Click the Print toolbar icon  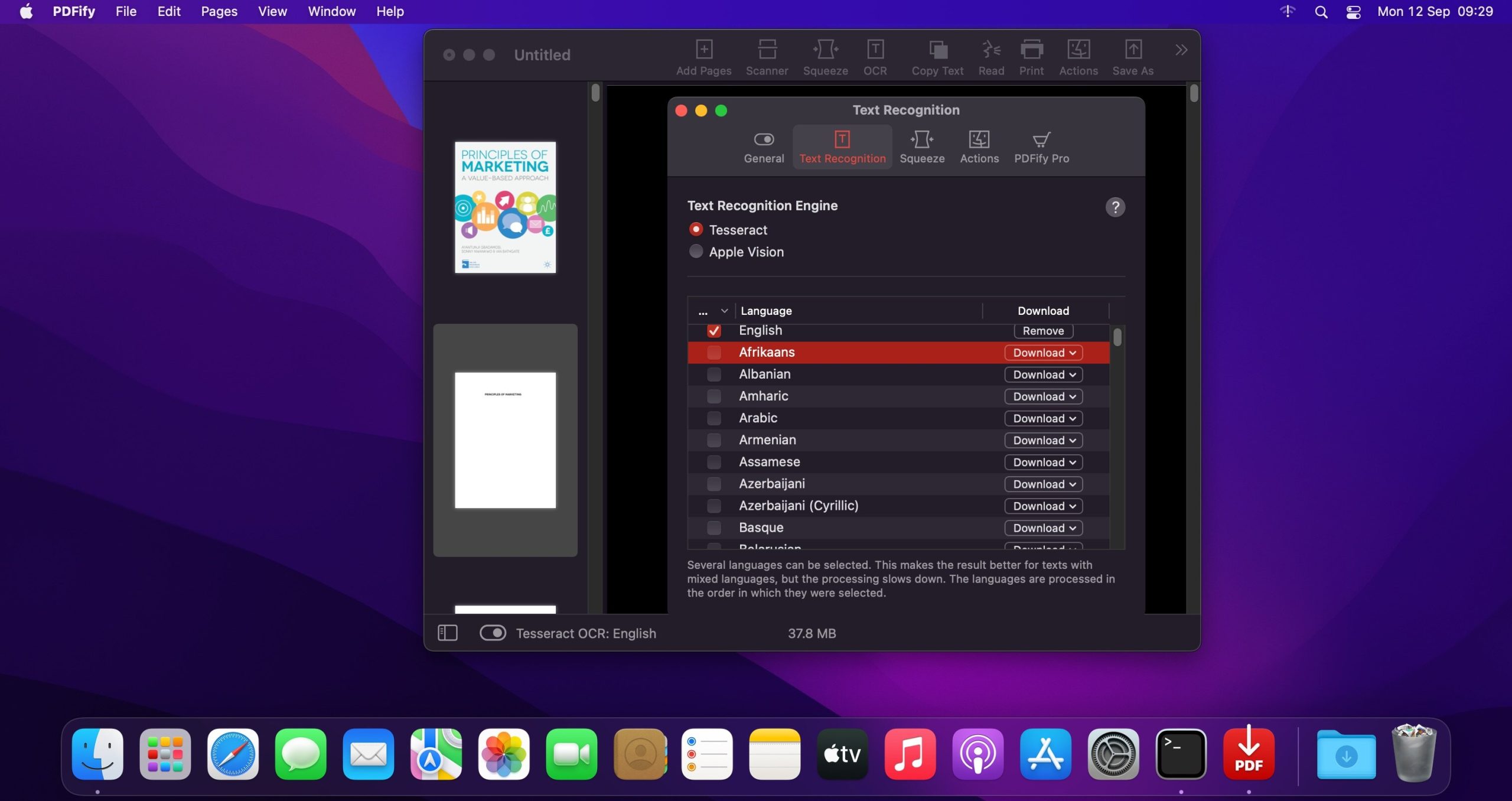pyautogui.click(x=1031, y=57)
